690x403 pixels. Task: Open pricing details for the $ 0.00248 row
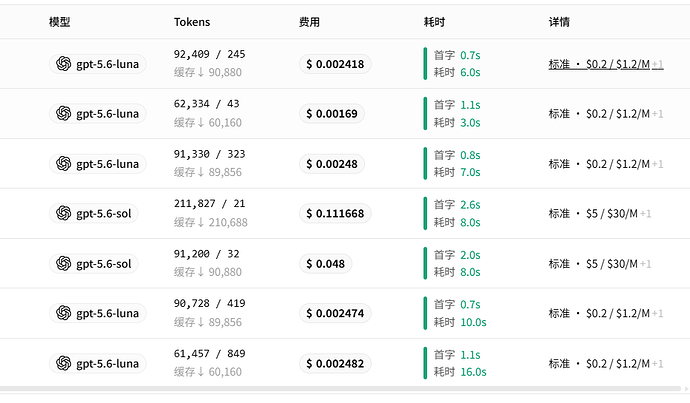point(606,164)
